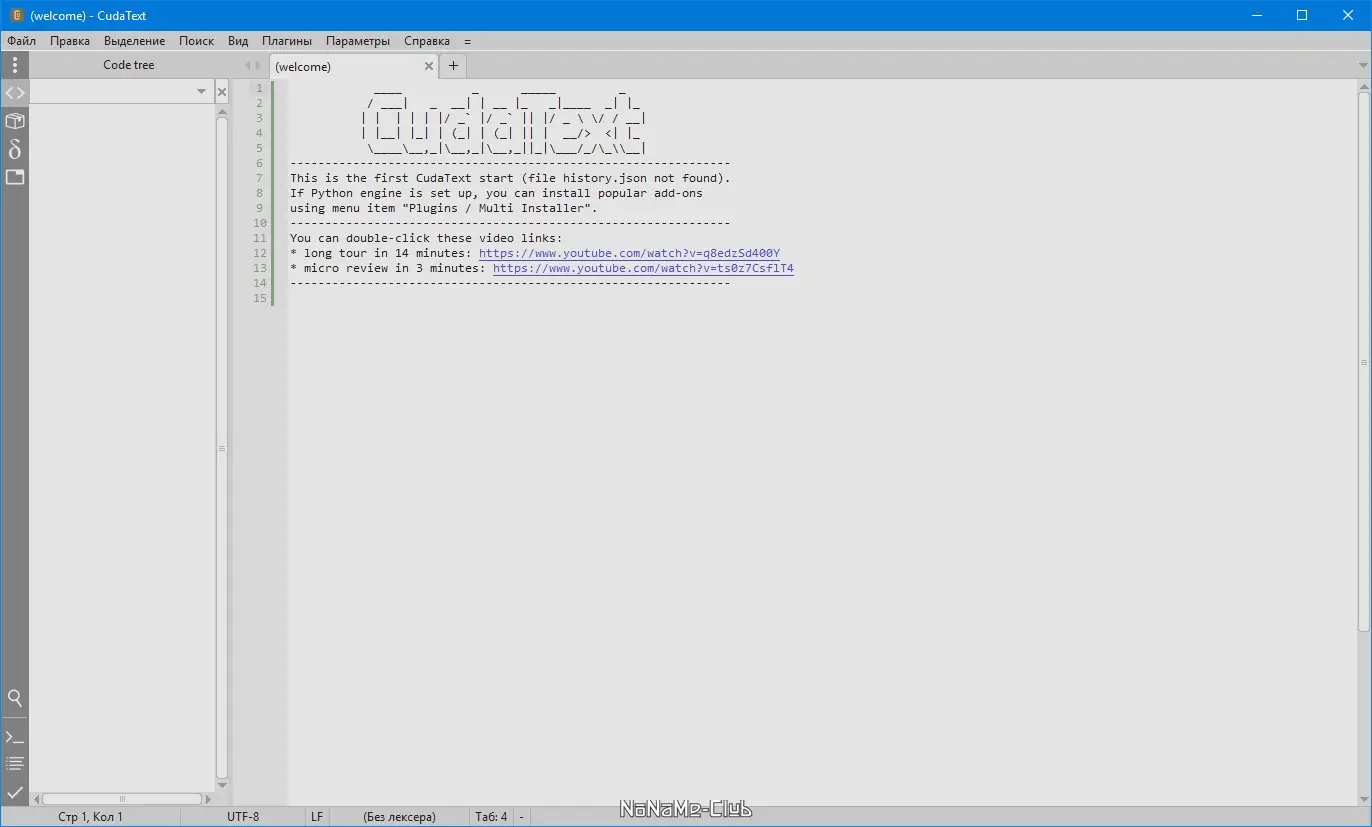Choose lexer via '(Без лексера)' field
This screenshot has height=827, width=1372.
400,817
